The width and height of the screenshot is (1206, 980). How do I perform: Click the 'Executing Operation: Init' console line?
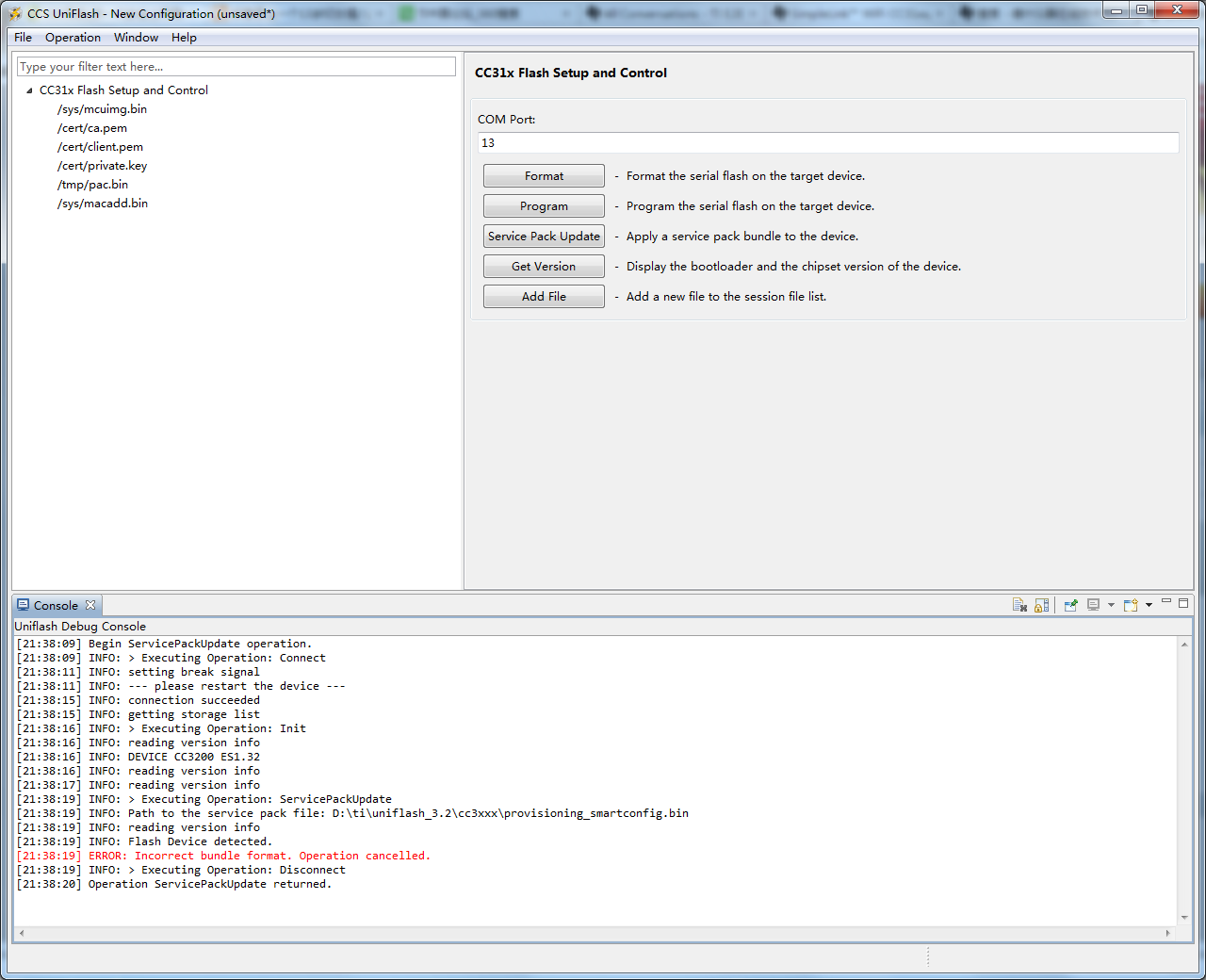pos(161,728)
